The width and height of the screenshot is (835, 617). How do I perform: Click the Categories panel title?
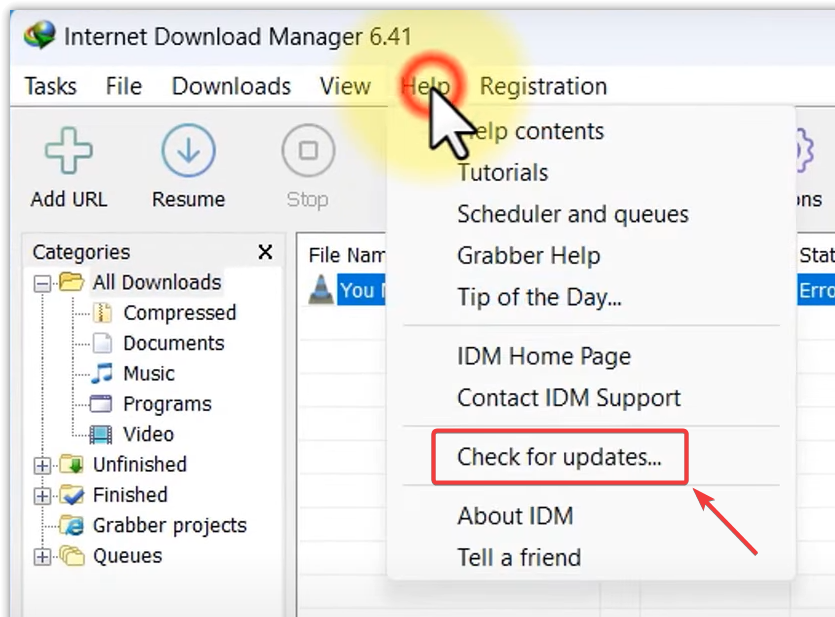pos(81,252)
